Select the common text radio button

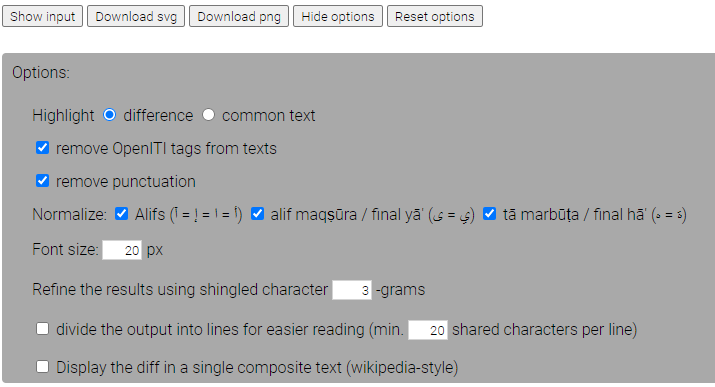[x=208, y=115]
